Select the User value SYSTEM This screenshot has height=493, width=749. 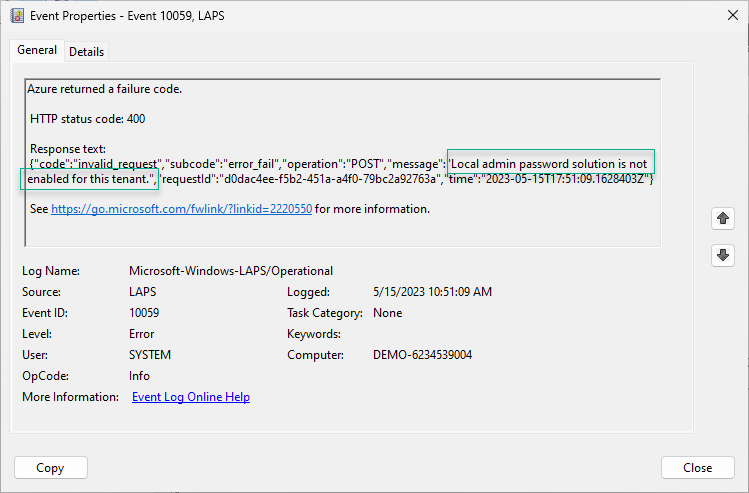(x=150, y=355)
